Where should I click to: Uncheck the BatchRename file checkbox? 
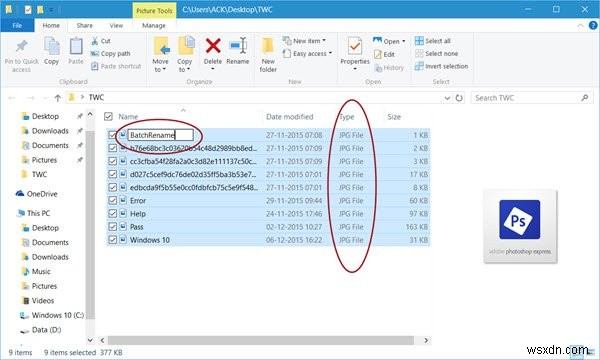[112, 135]
